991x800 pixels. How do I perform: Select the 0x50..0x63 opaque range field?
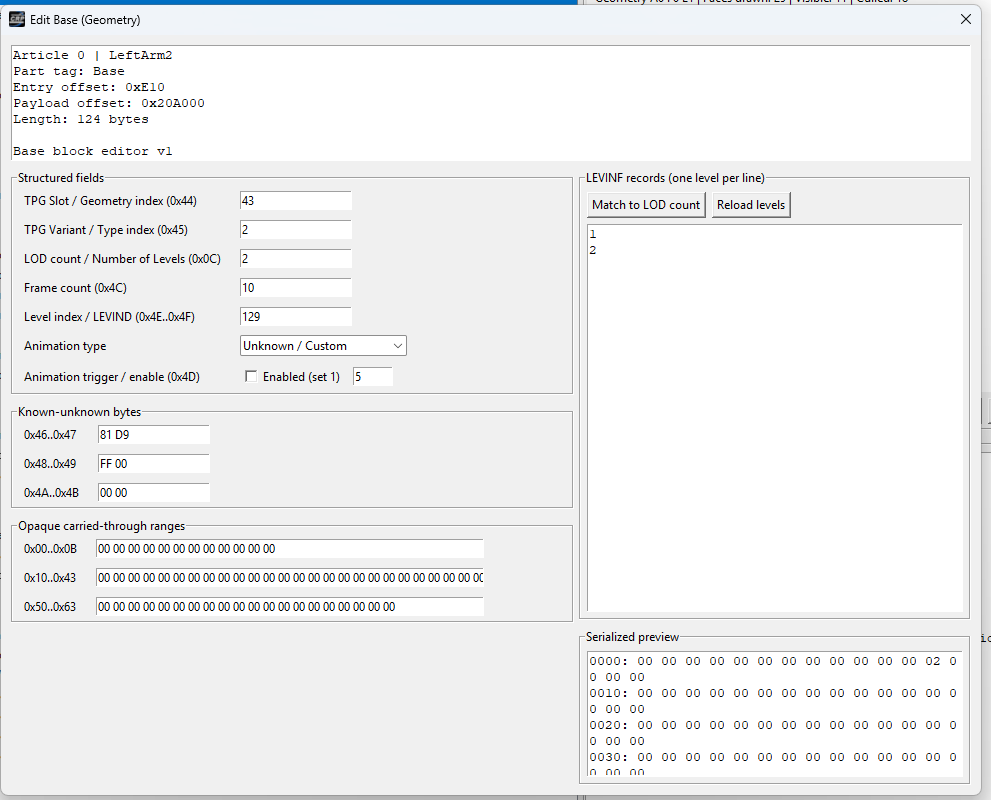point(289,607)
